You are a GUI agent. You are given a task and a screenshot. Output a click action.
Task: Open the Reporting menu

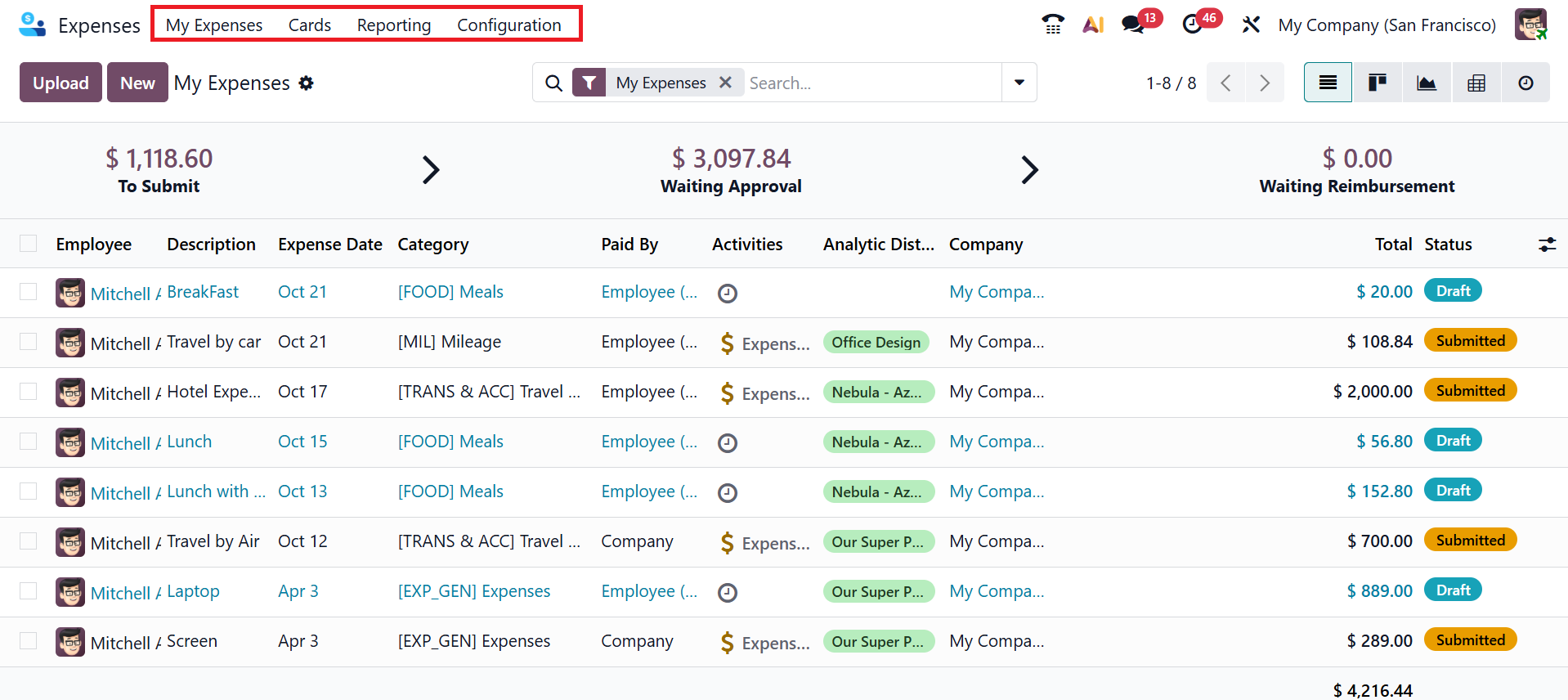[394, 25]
